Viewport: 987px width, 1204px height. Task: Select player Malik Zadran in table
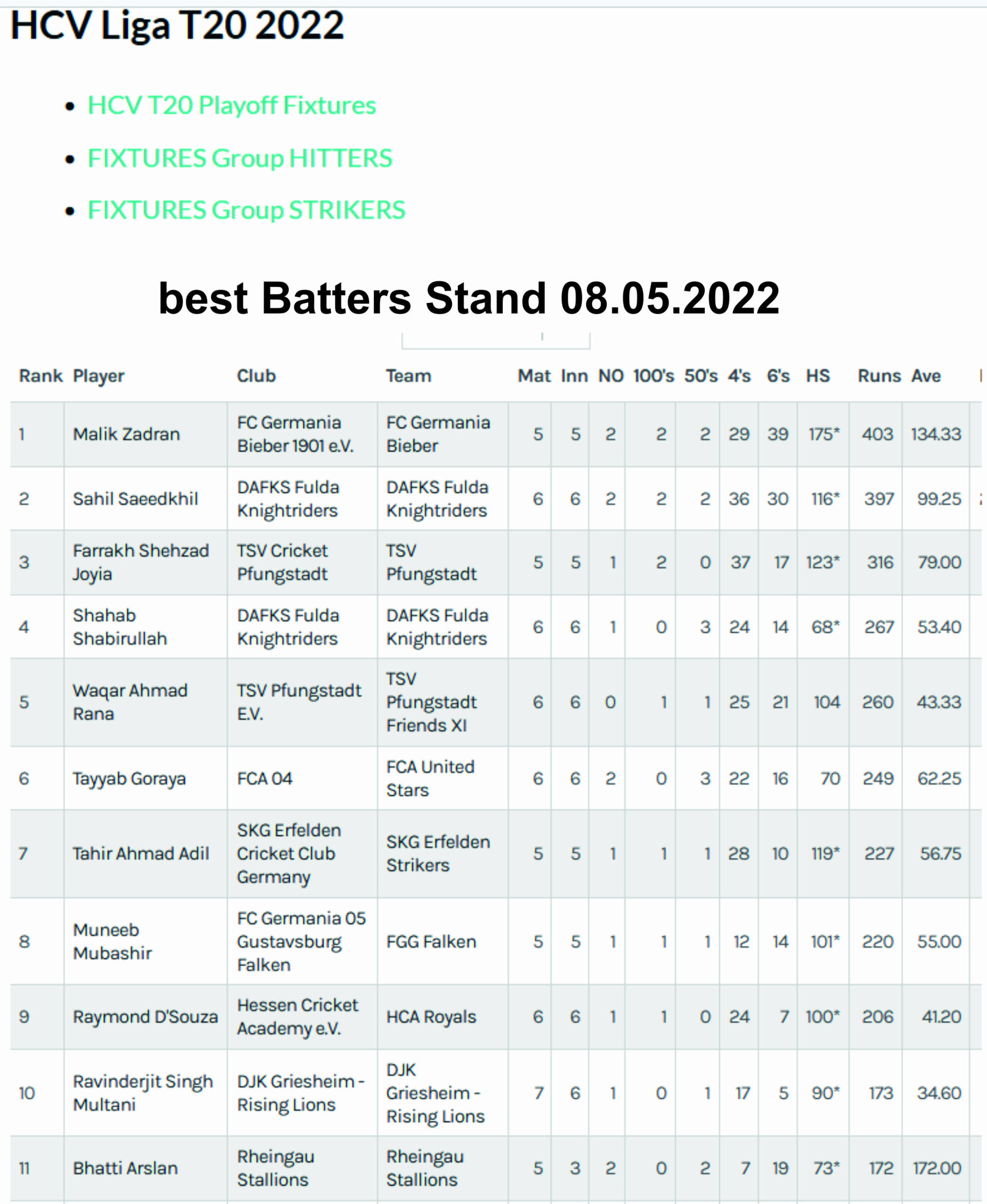click(126, 434)
